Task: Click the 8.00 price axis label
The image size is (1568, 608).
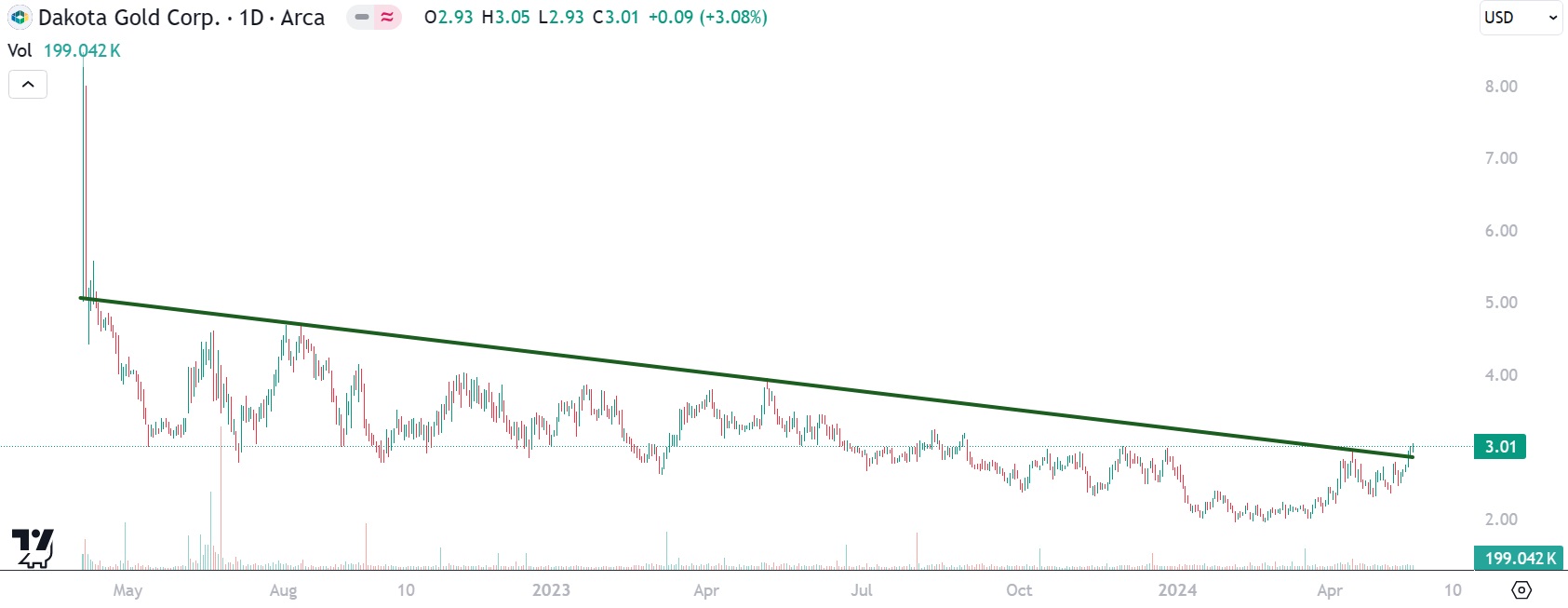Action: pyautogui.click(x=1501, y=87)
